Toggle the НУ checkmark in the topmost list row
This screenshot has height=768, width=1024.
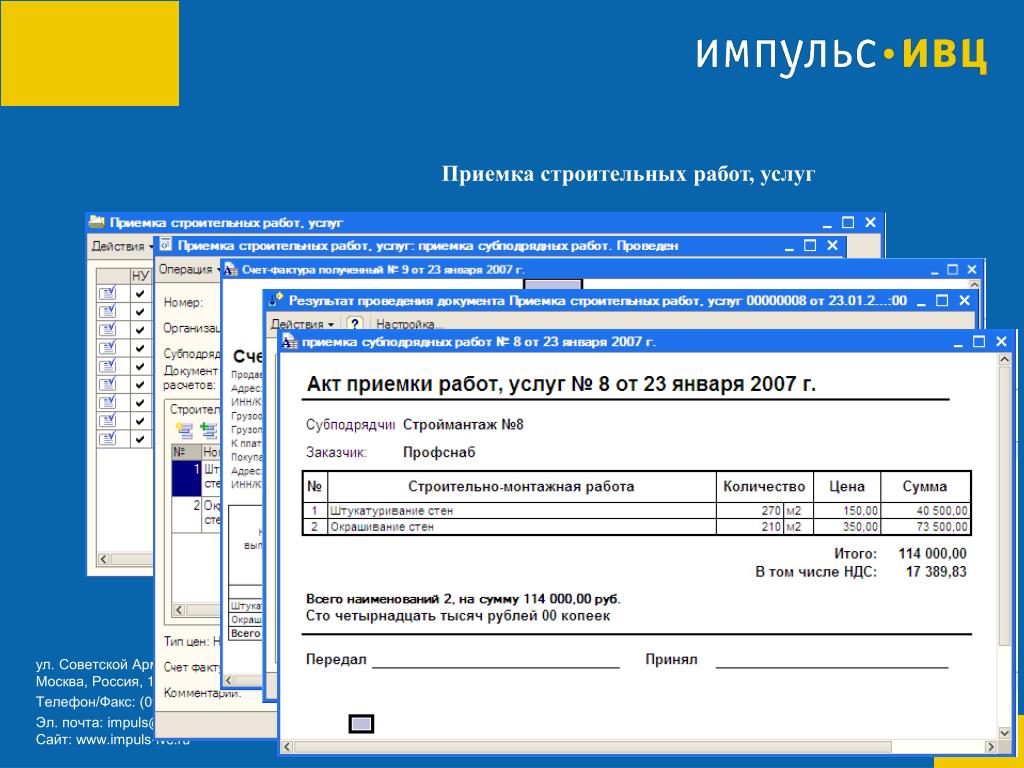(140, 293)
